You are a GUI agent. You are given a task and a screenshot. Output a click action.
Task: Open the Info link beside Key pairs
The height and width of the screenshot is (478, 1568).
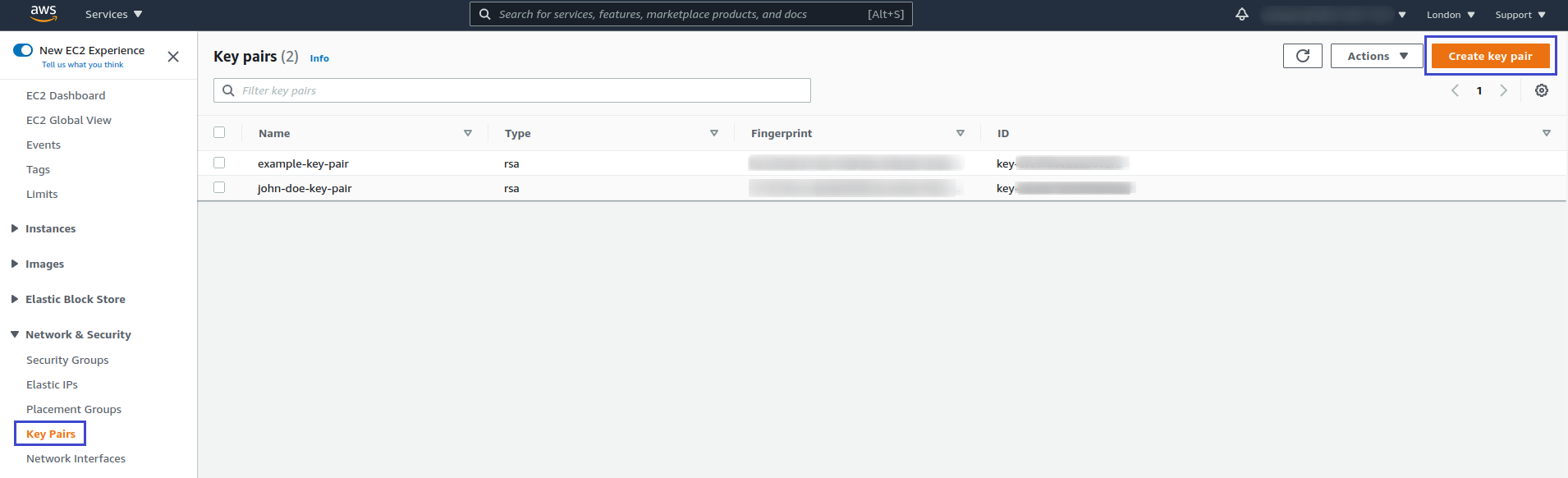coord(319,58)
